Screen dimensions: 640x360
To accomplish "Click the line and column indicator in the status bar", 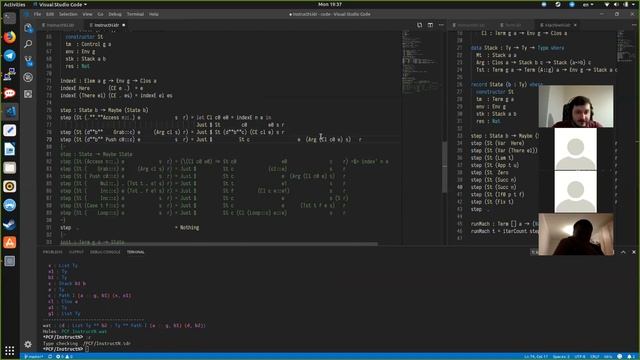I will [536, 356].
